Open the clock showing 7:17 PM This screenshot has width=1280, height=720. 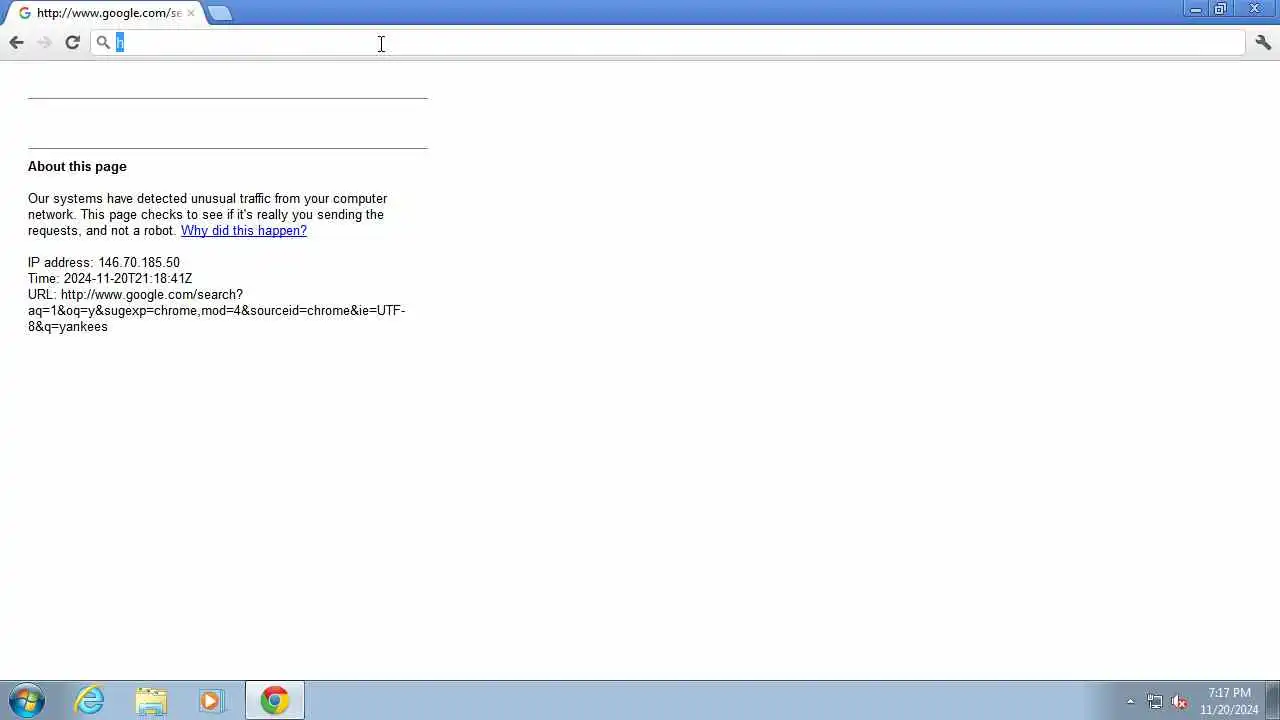[1229, 701]
